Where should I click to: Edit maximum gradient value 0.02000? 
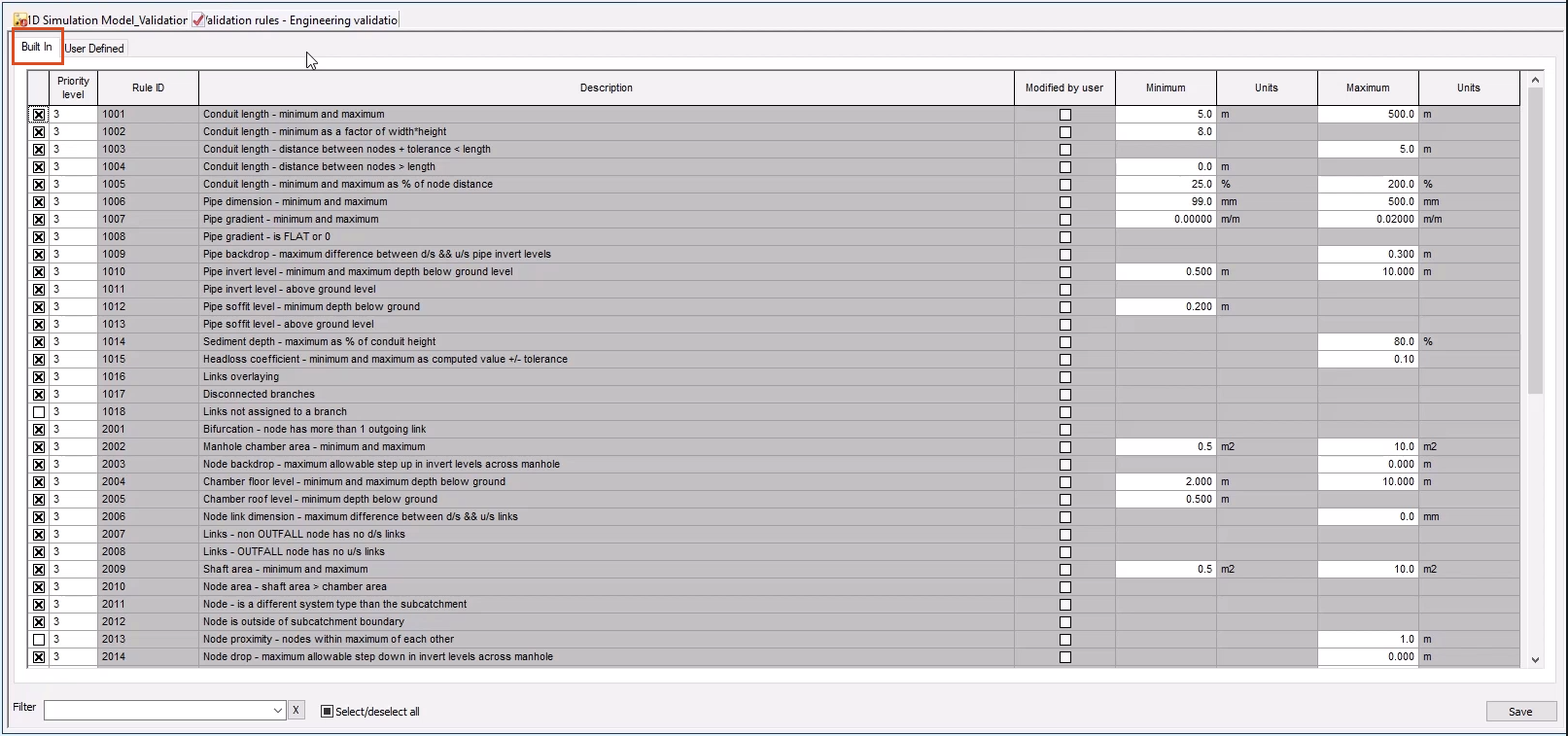click(1368, 219)
